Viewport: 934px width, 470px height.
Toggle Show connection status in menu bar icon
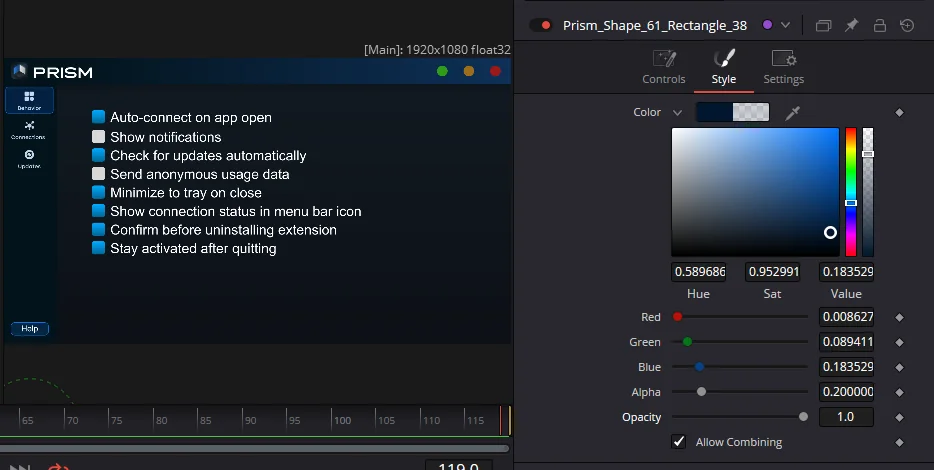coord(98,211)
